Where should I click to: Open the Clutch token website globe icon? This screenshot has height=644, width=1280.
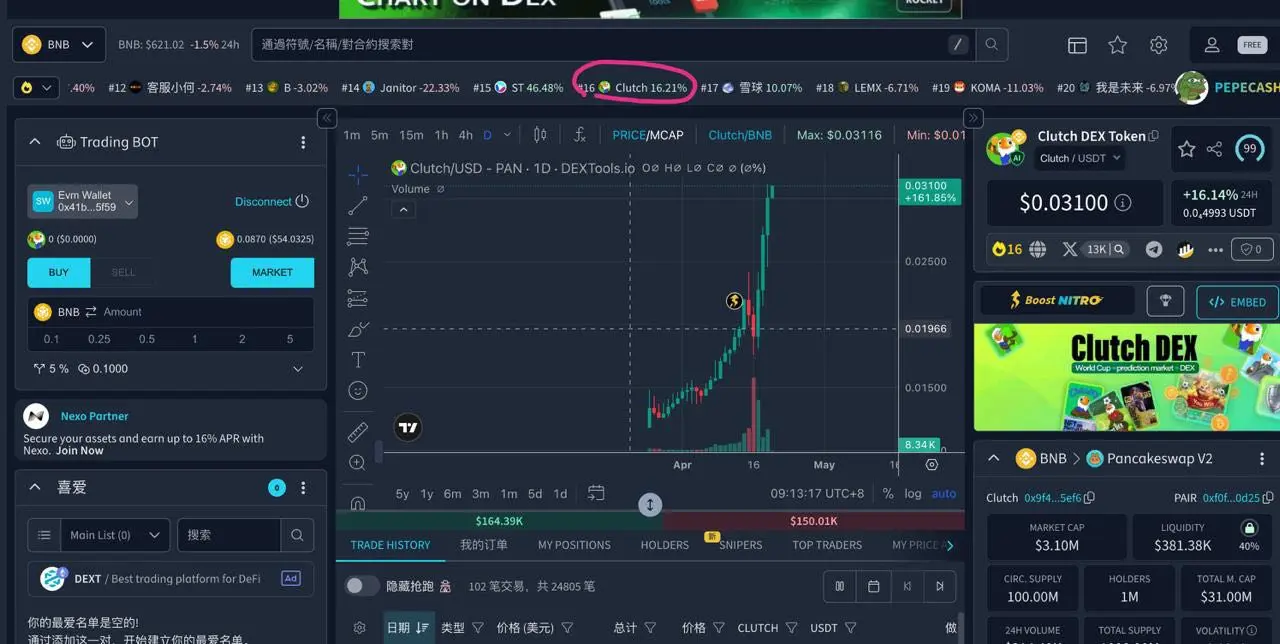1038,249
